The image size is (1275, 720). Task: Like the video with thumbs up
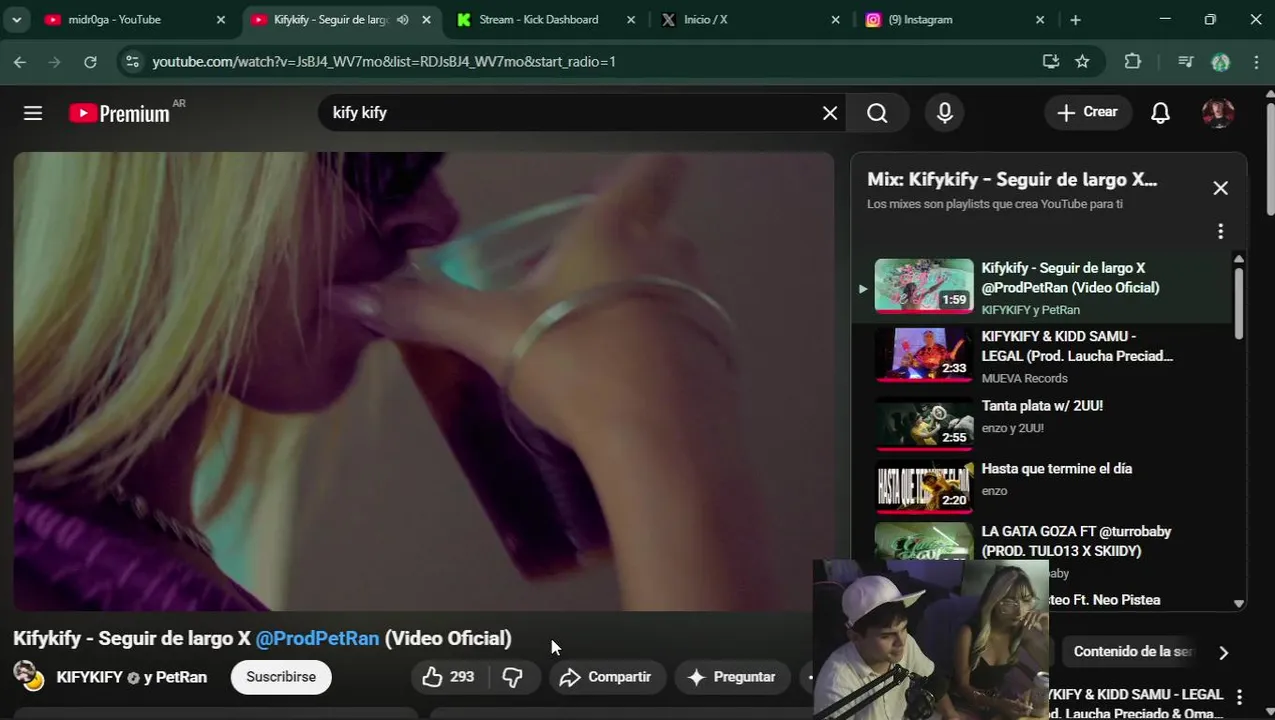(448, 677)
